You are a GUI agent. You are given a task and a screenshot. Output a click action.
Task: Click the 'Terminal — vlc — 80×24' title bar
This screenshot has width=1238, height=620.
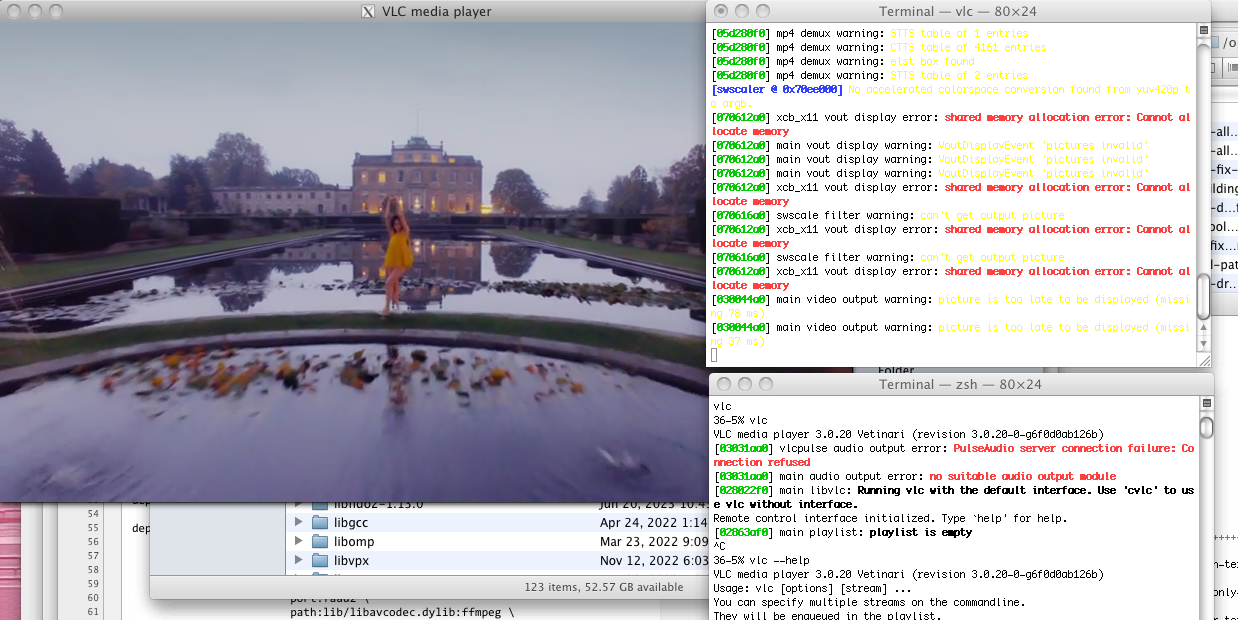[960, 11]
